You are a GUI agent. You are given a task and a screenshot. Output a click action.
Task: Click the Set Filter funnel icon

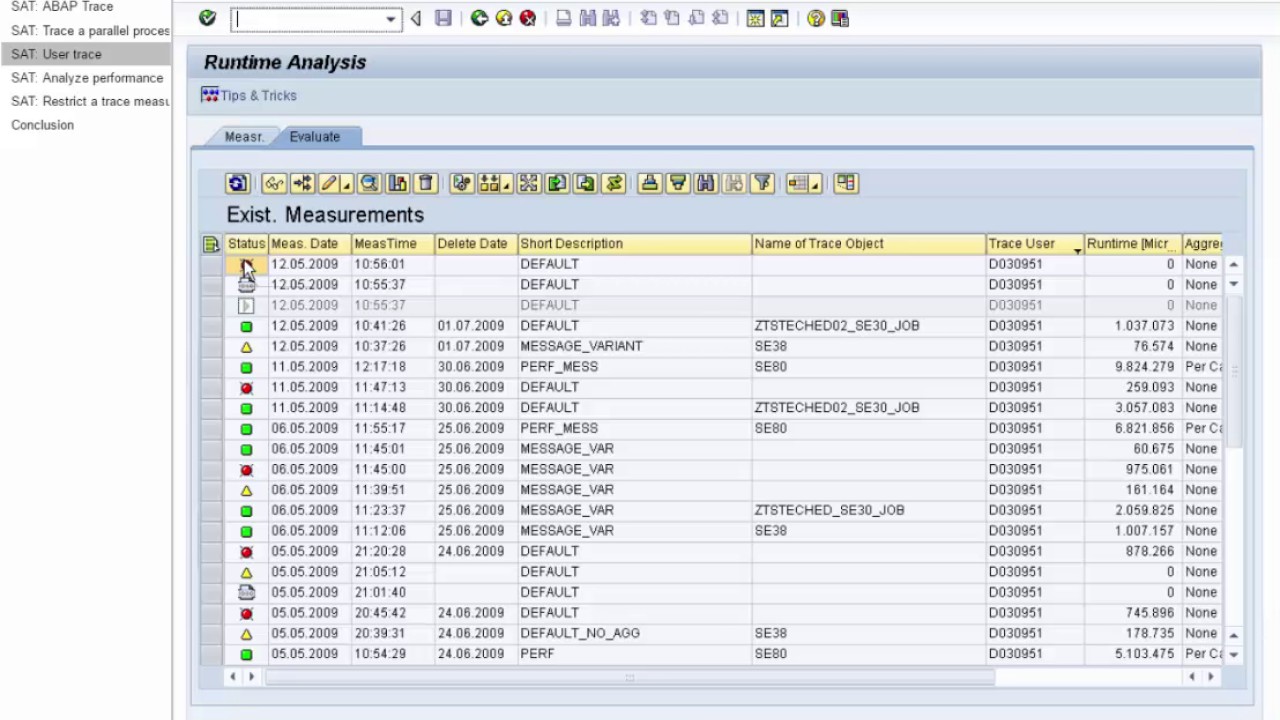762,183
